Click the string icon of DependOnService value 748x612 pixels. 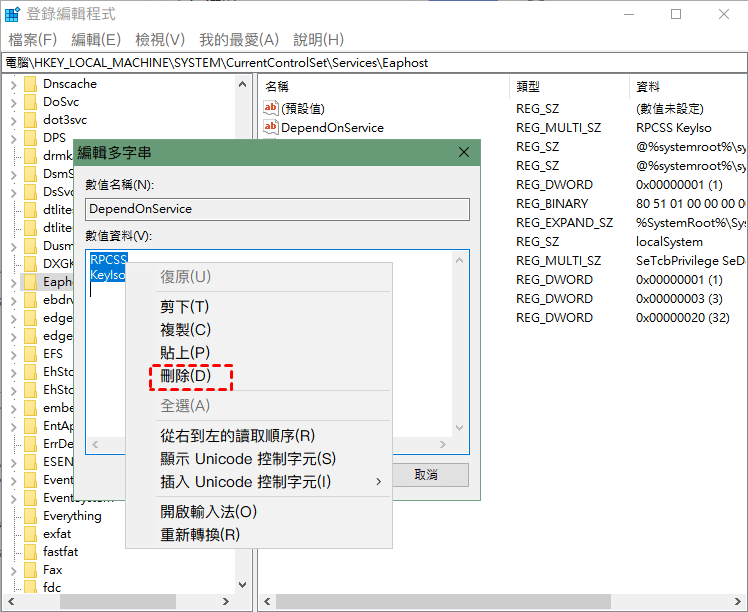pyautogui.click(x=270, y=127)
